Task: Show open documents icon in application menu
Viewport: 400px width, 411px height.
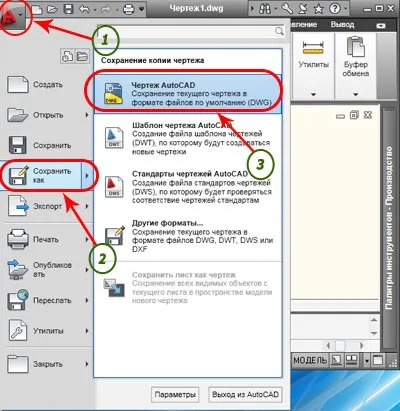Action: [x=82, y=56]
